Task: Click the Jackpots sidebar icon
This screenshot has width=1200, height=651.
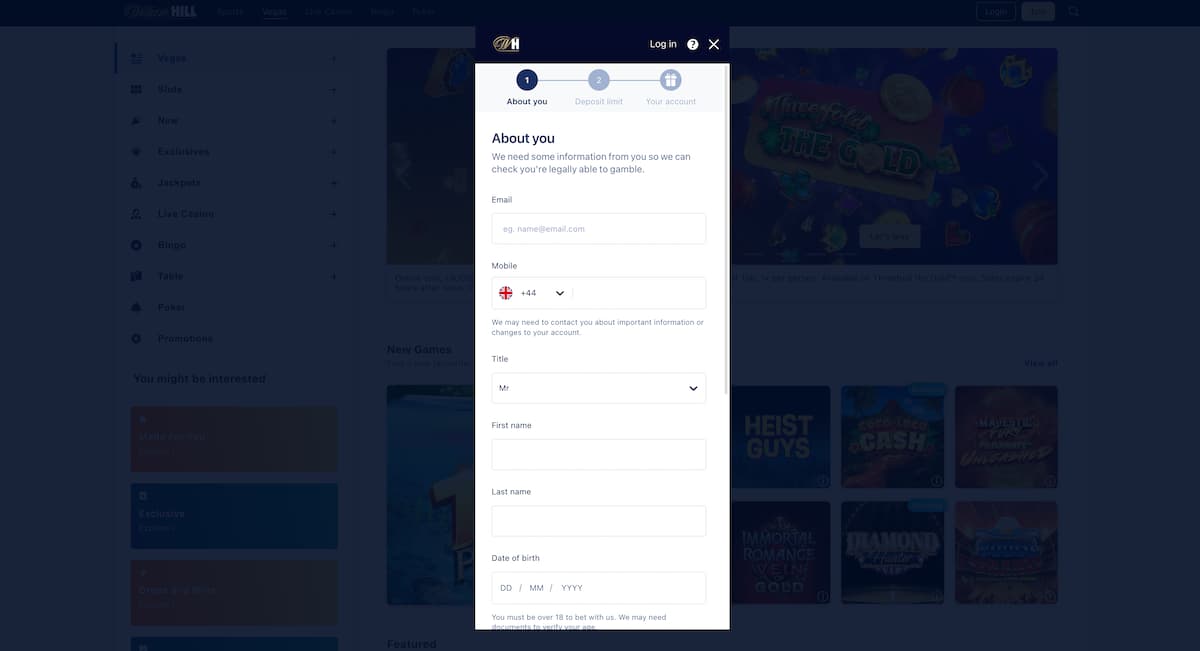Action: click(136, 183)
